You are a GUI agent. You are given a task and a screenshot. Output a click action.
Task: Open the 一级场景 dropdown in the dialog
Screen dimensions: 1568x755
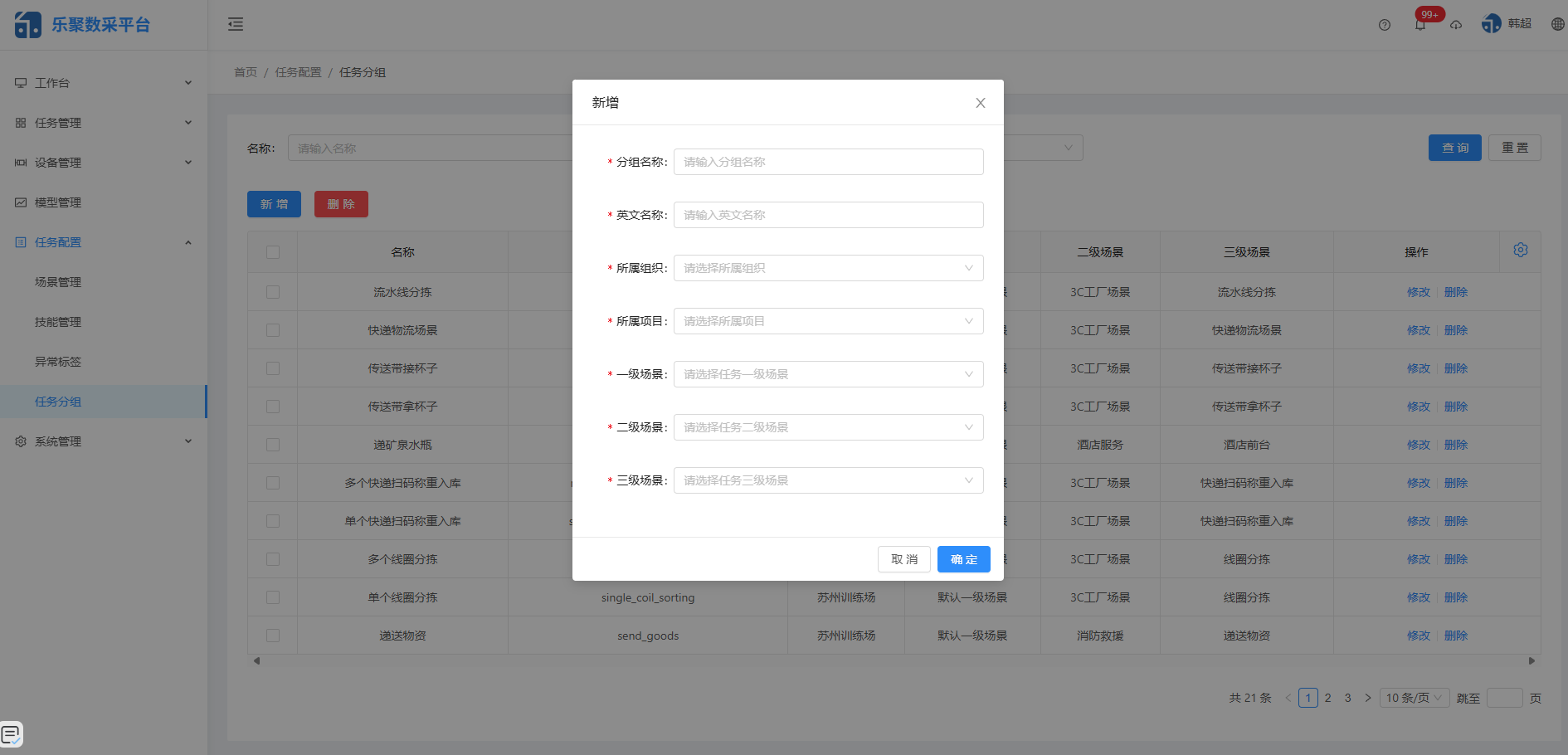coord(827,374)
